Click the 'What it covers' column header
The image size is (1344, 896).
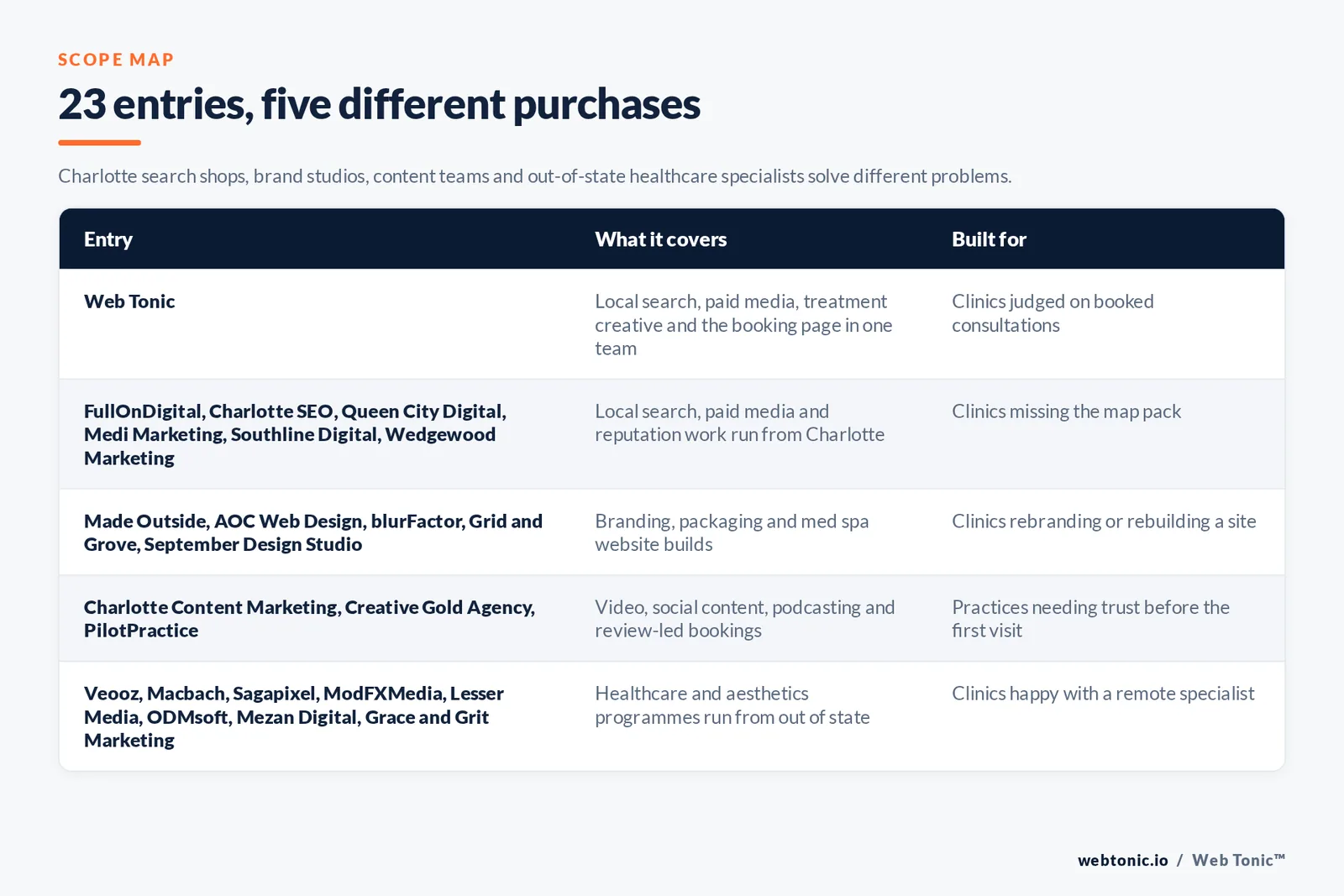tap(660, 239)
